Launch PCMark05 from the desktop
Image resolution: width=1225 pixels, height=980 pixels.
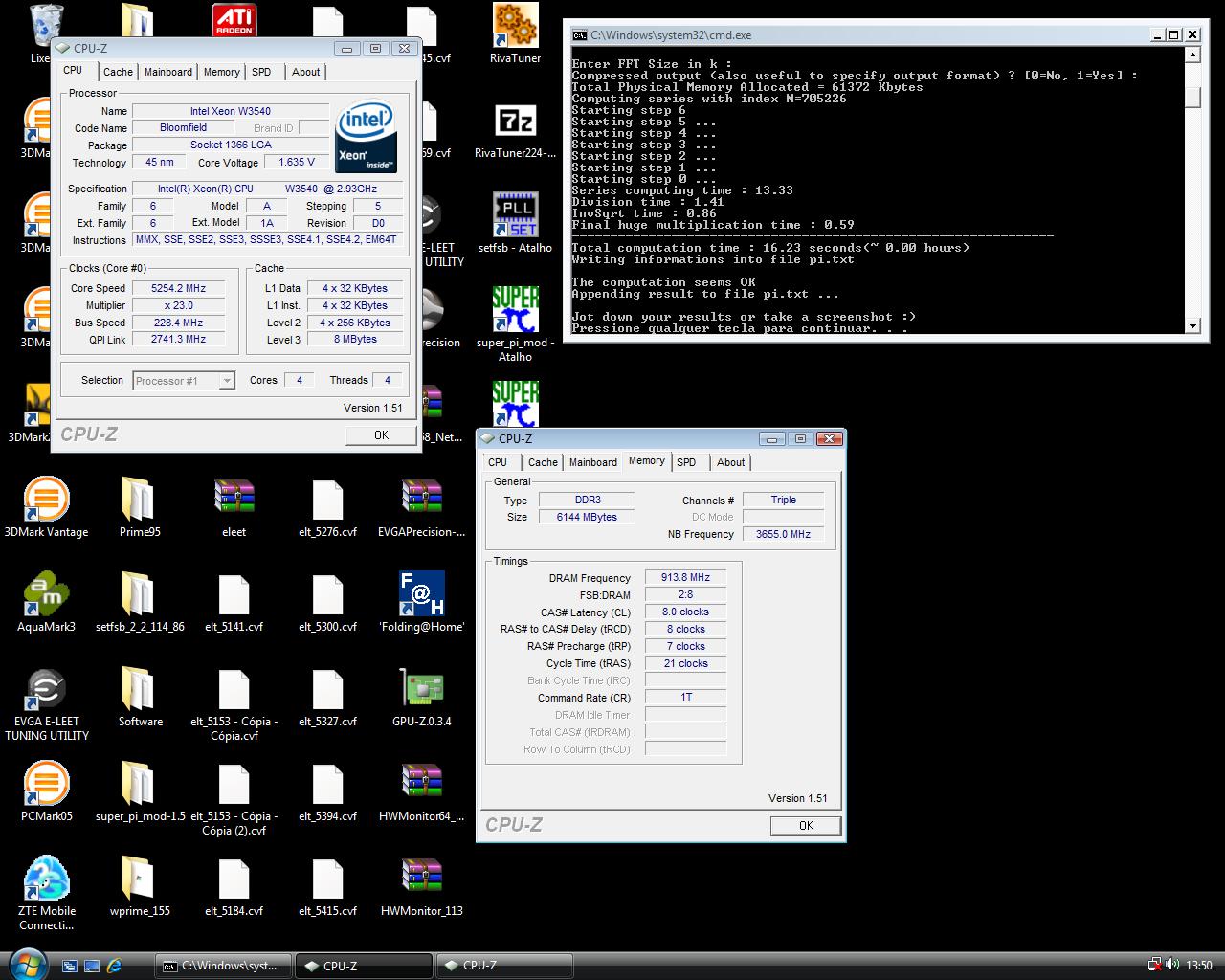click(46, 792)
